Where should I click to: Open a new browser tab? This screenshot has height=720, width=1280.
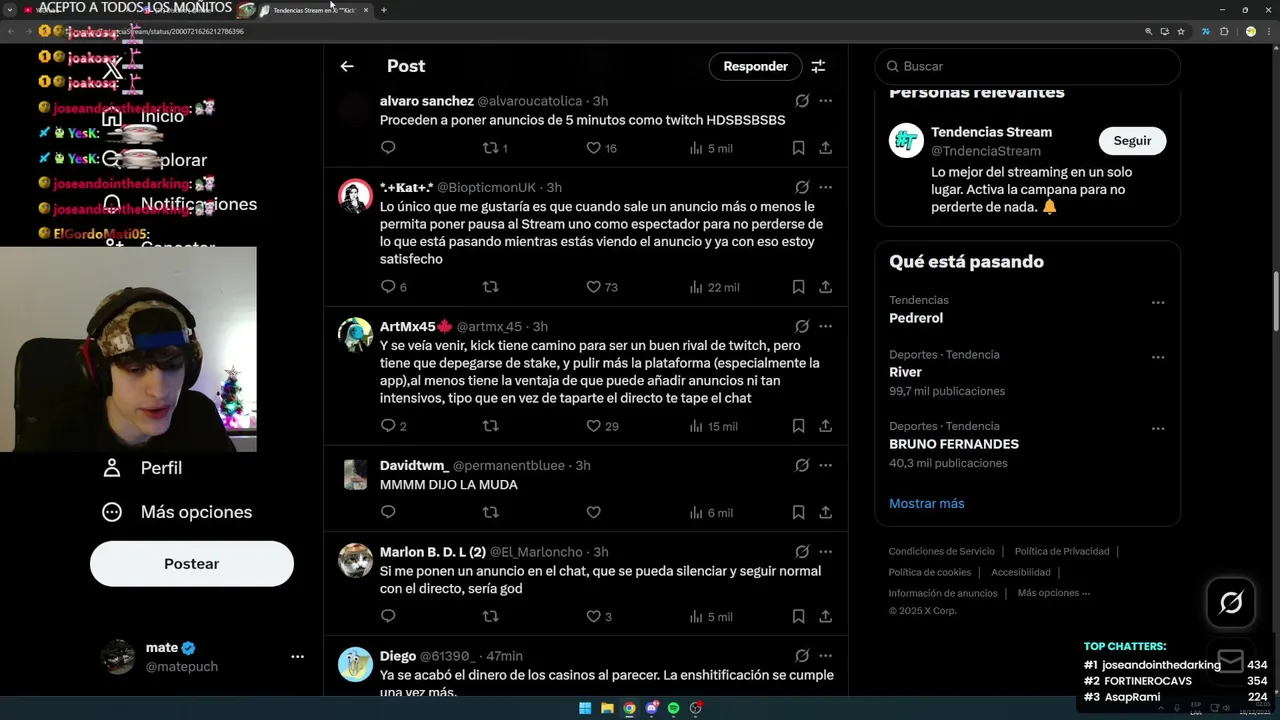384,10
